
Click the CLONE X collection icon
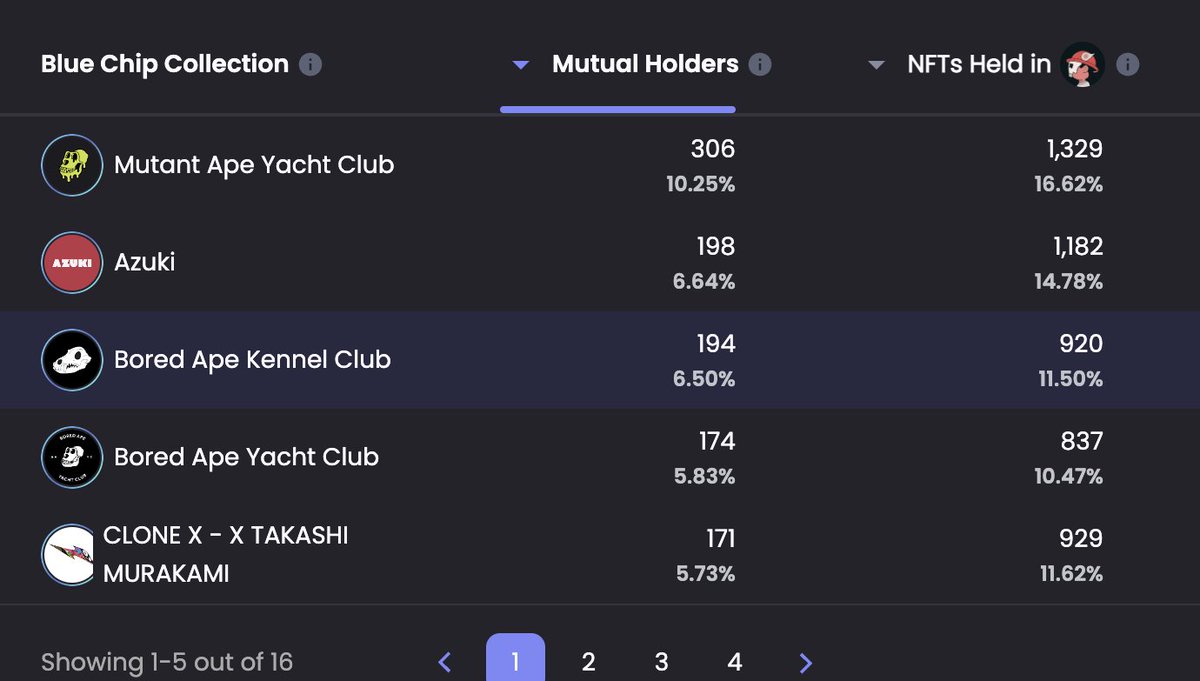(x=71, y=554)
